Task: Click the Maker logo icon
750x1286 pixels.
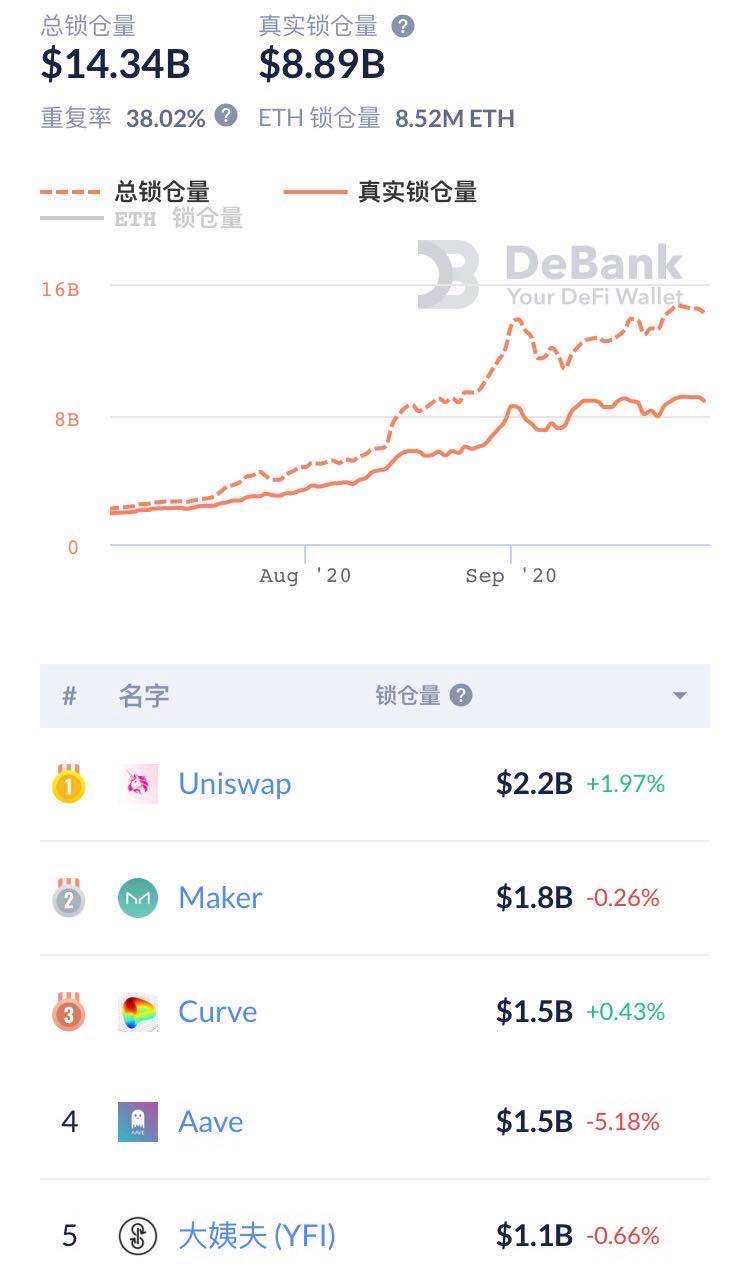Action: coord(138,898)
